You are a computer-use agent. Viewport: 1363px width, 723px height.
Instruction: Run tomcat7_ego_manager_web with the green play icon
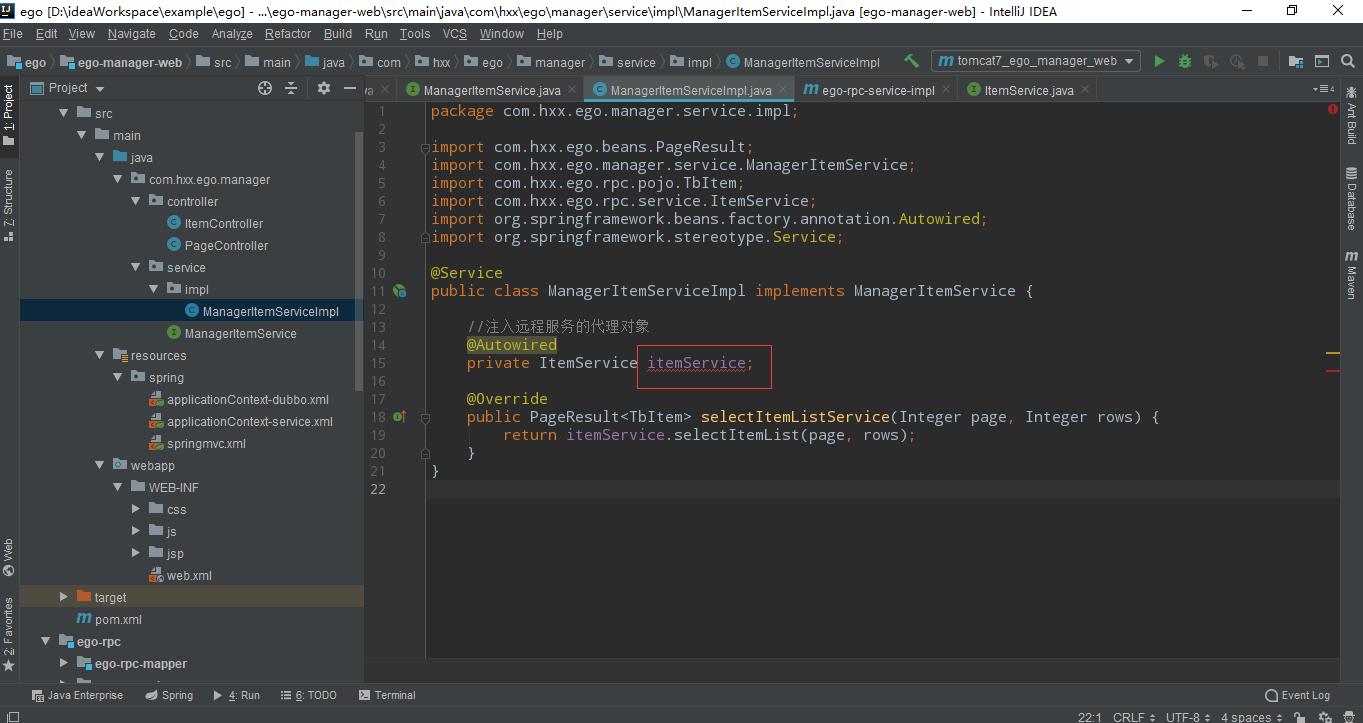click(1159, 61)
